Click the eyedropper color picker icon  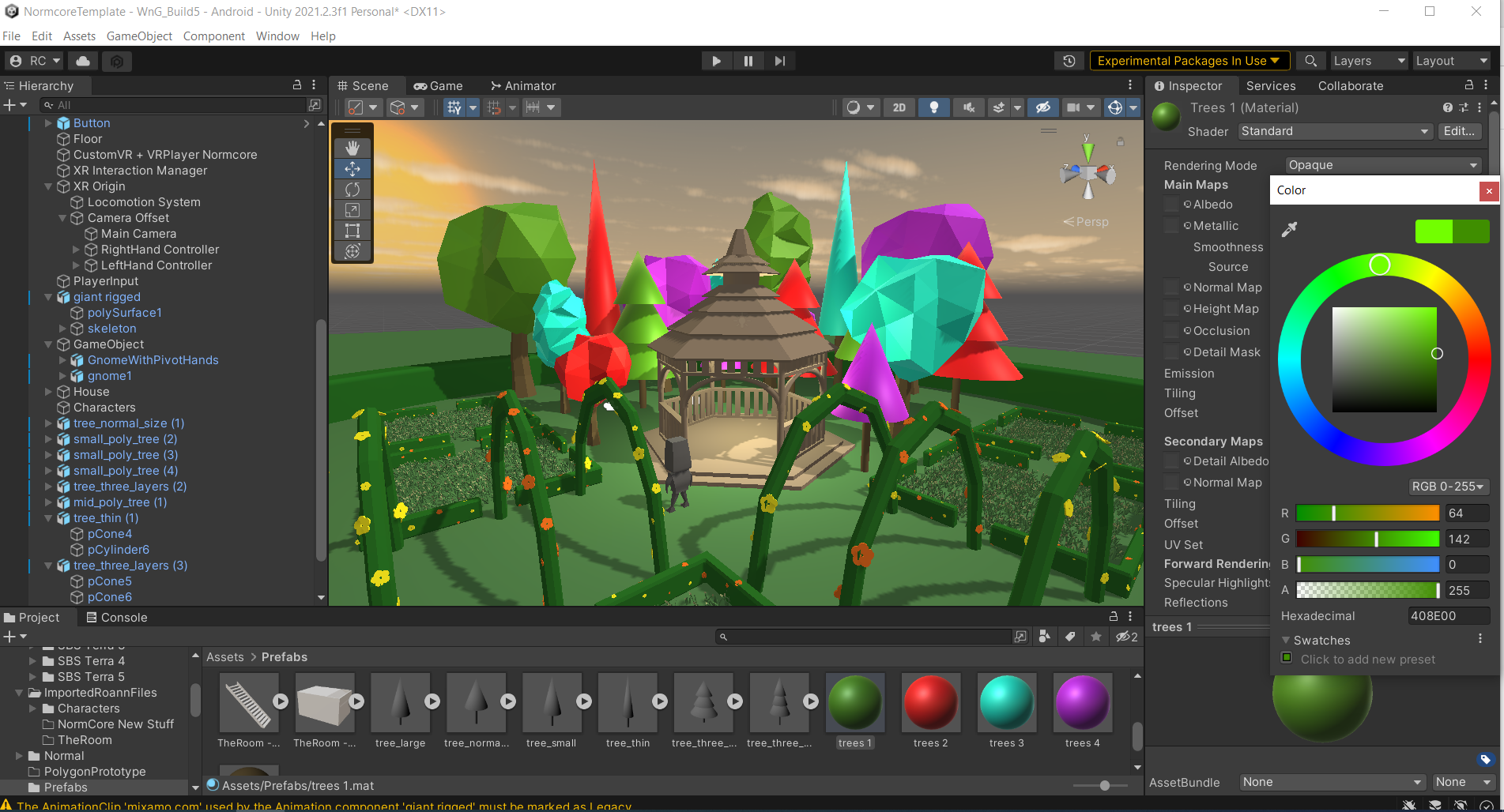click(x=1289, y=229)
